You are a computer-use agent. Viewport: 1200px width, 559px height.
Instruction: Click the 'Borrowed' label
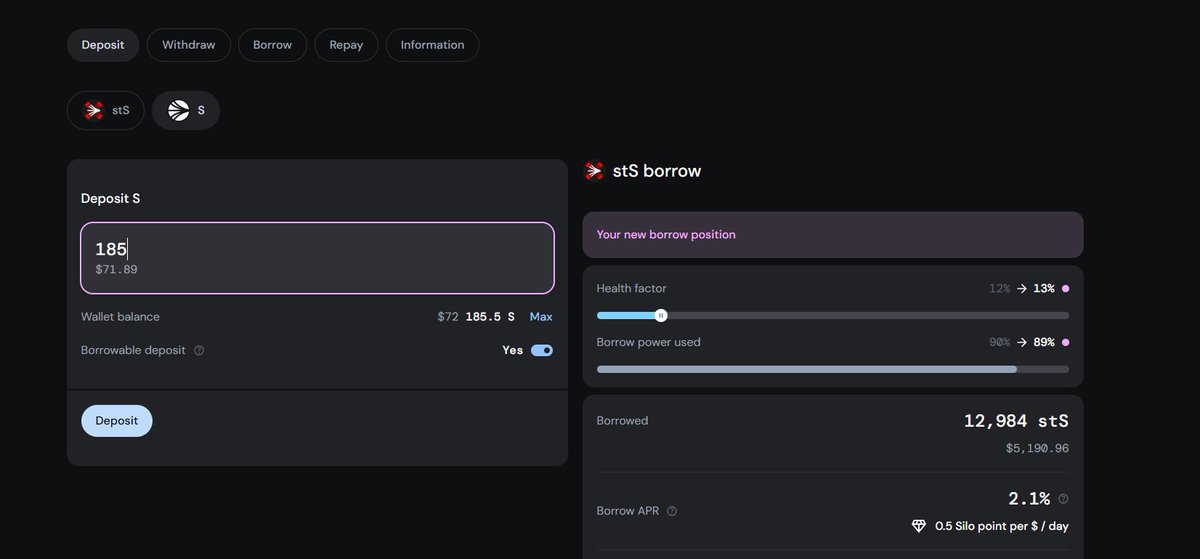622,421
